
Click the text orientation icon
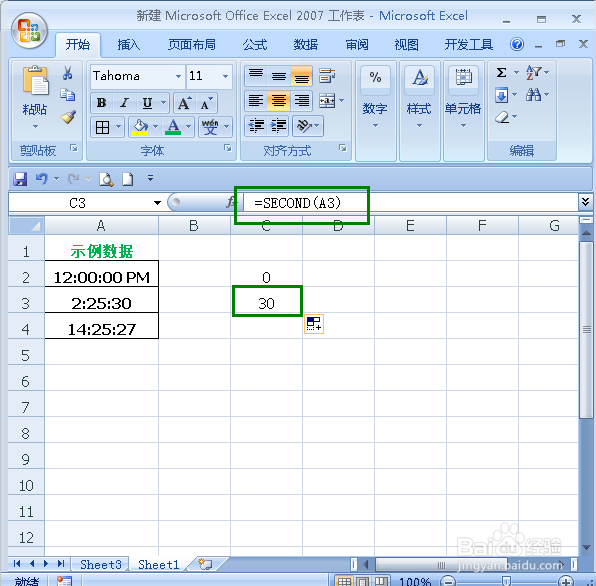pos(304,125)
